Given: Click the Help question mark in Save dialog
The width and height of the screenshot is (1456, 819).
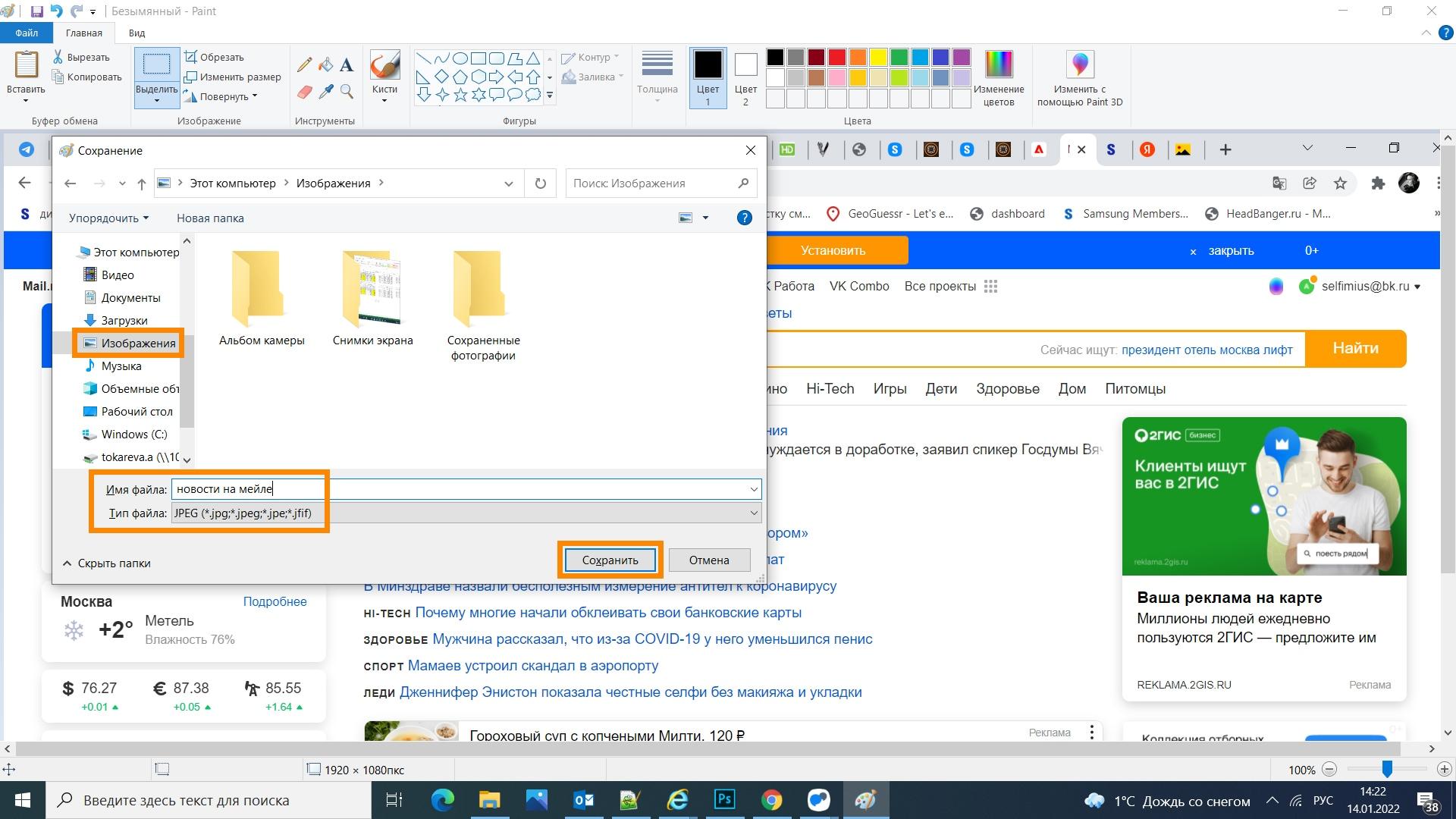Looking at the screenshot, I should click(745, 218).
